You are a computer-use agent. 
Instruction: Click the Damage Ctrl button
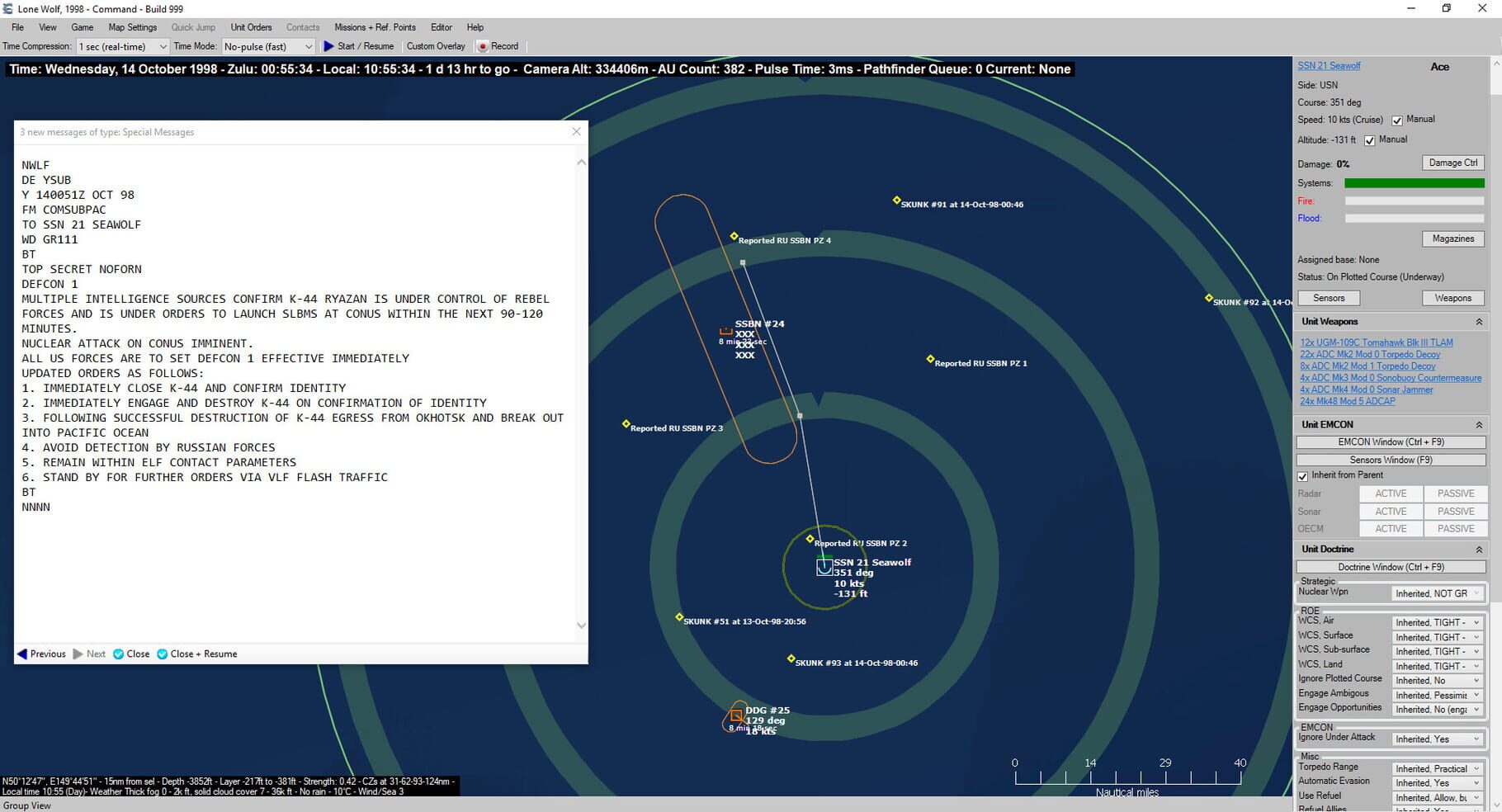[1453, 163]
